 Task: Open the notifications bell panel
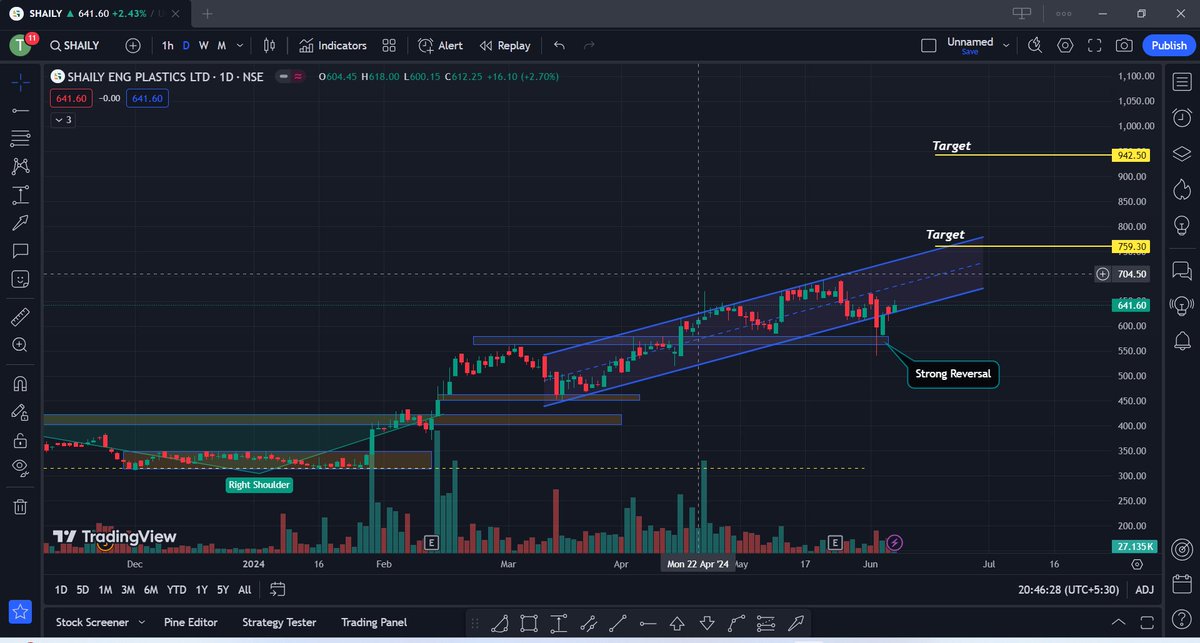[1180, 342]
